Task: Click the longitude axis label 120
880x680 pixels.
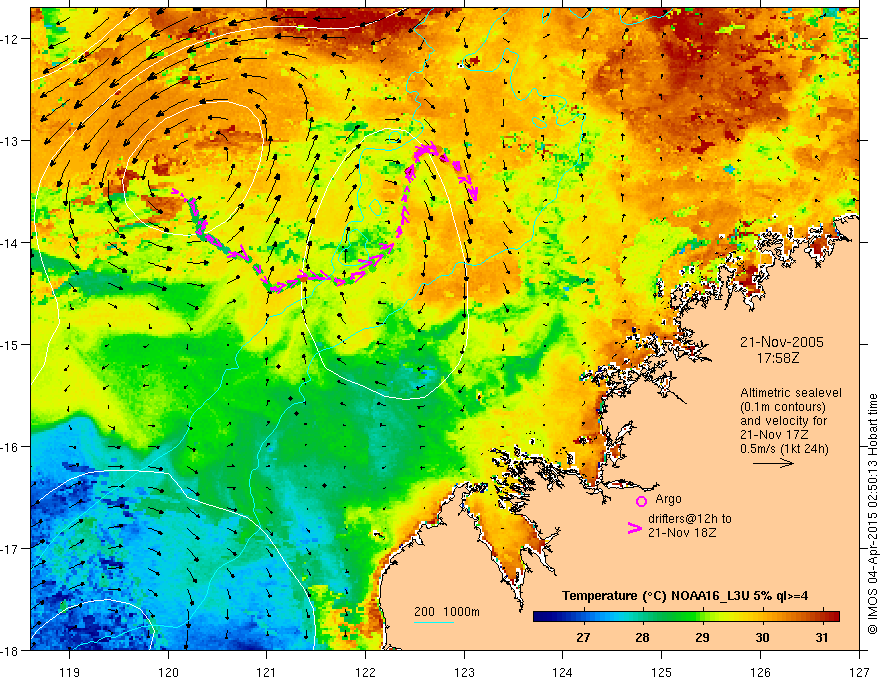Action: pos(168,672)
